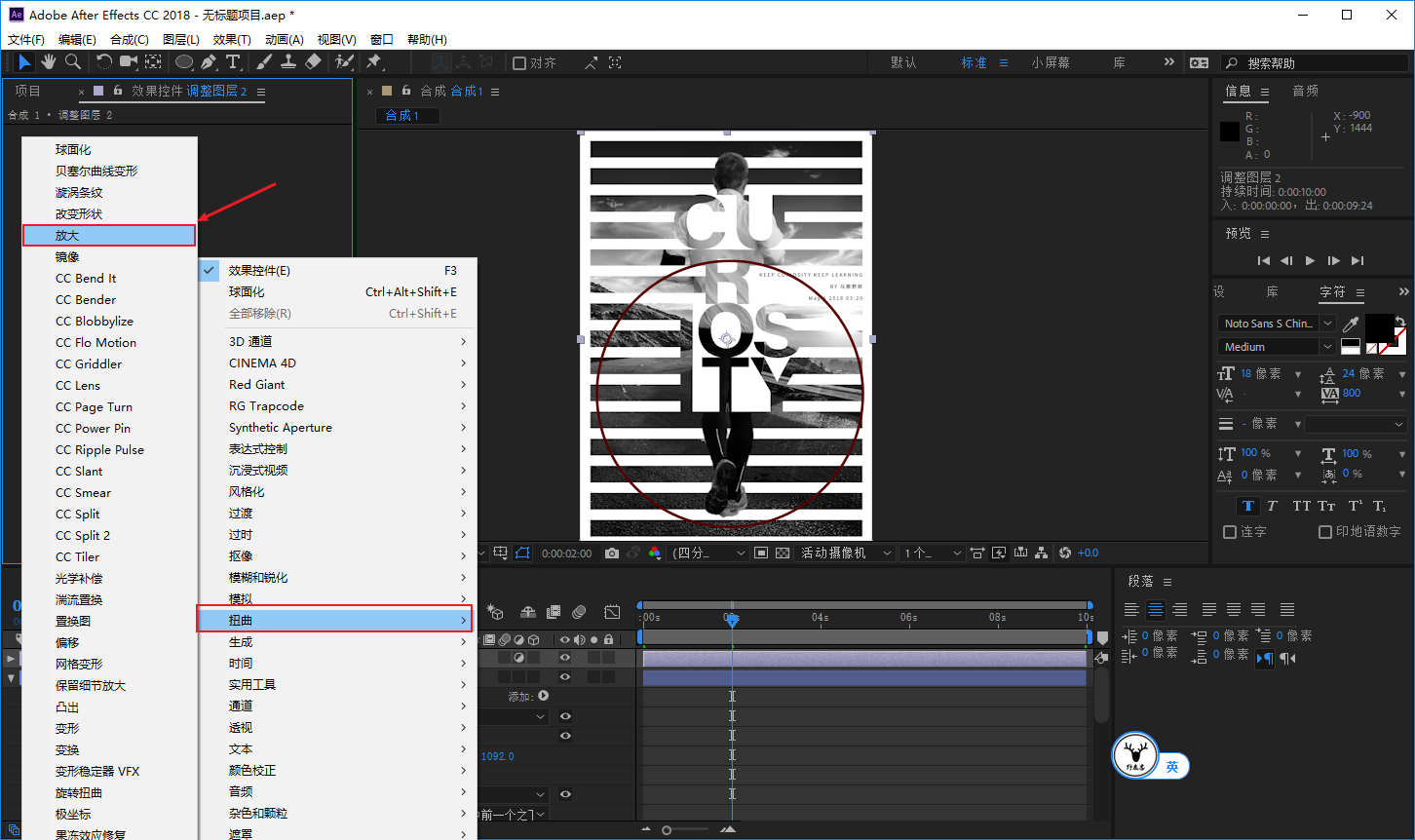Open the 效果(T) menu

[x=232, y=40]
